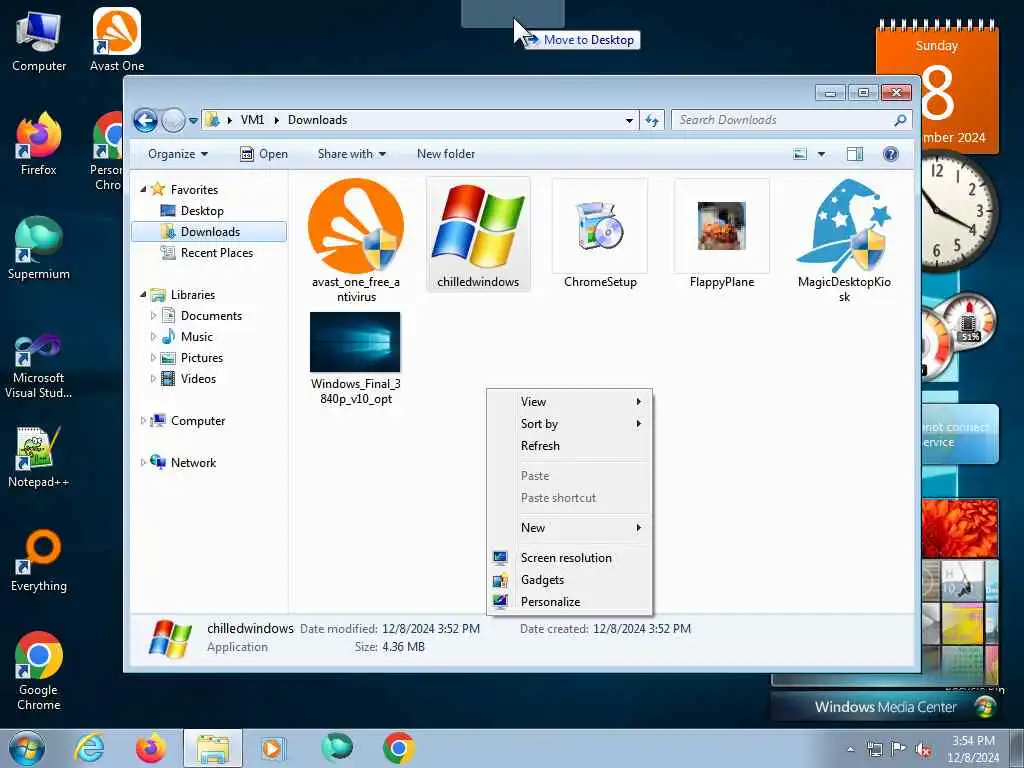Choose Screen resolution from context menu
Viewport: 1024px width, 768px height.
click(x=569, y=558)
